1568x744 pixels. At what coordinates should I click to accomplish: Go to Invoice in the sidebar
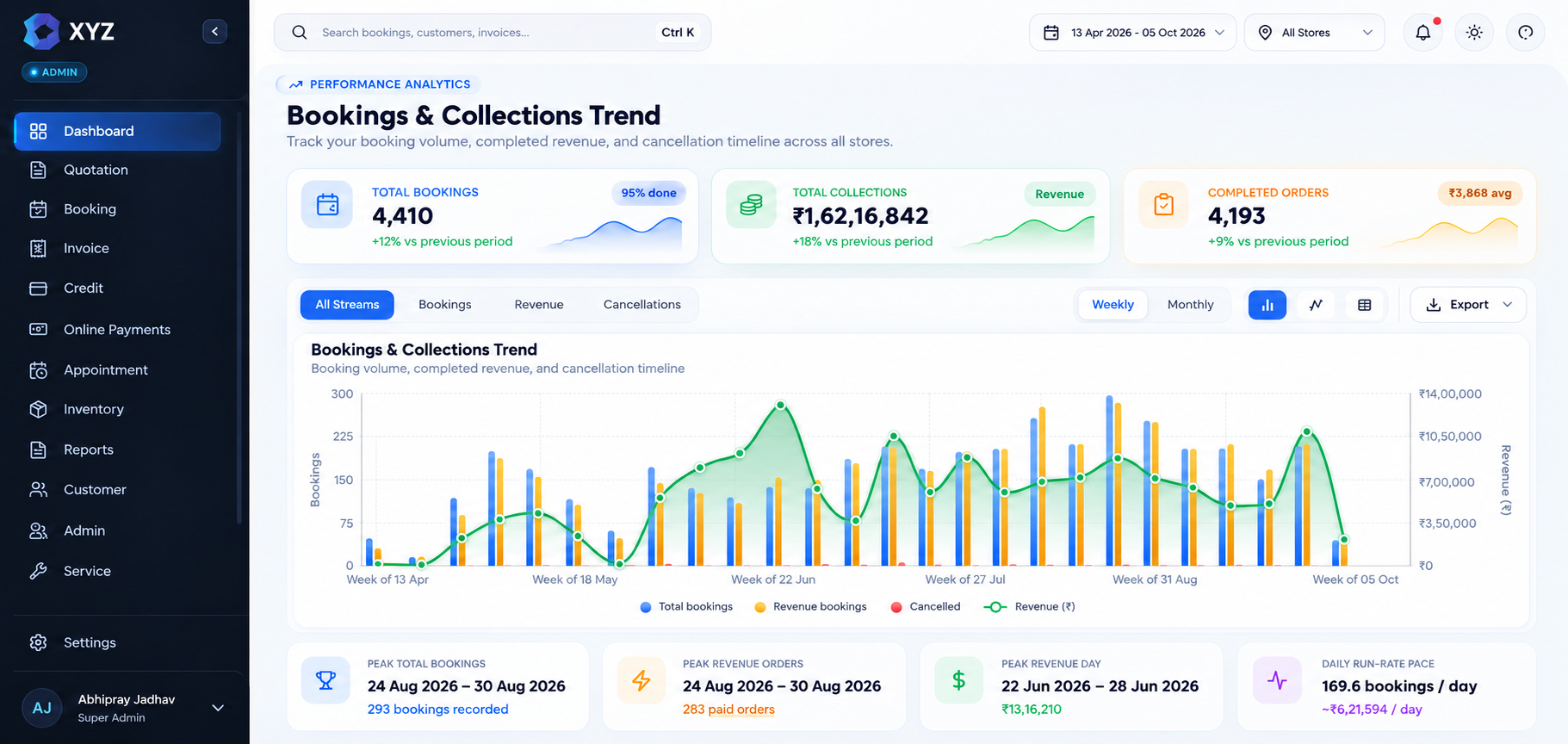point(118,248)
